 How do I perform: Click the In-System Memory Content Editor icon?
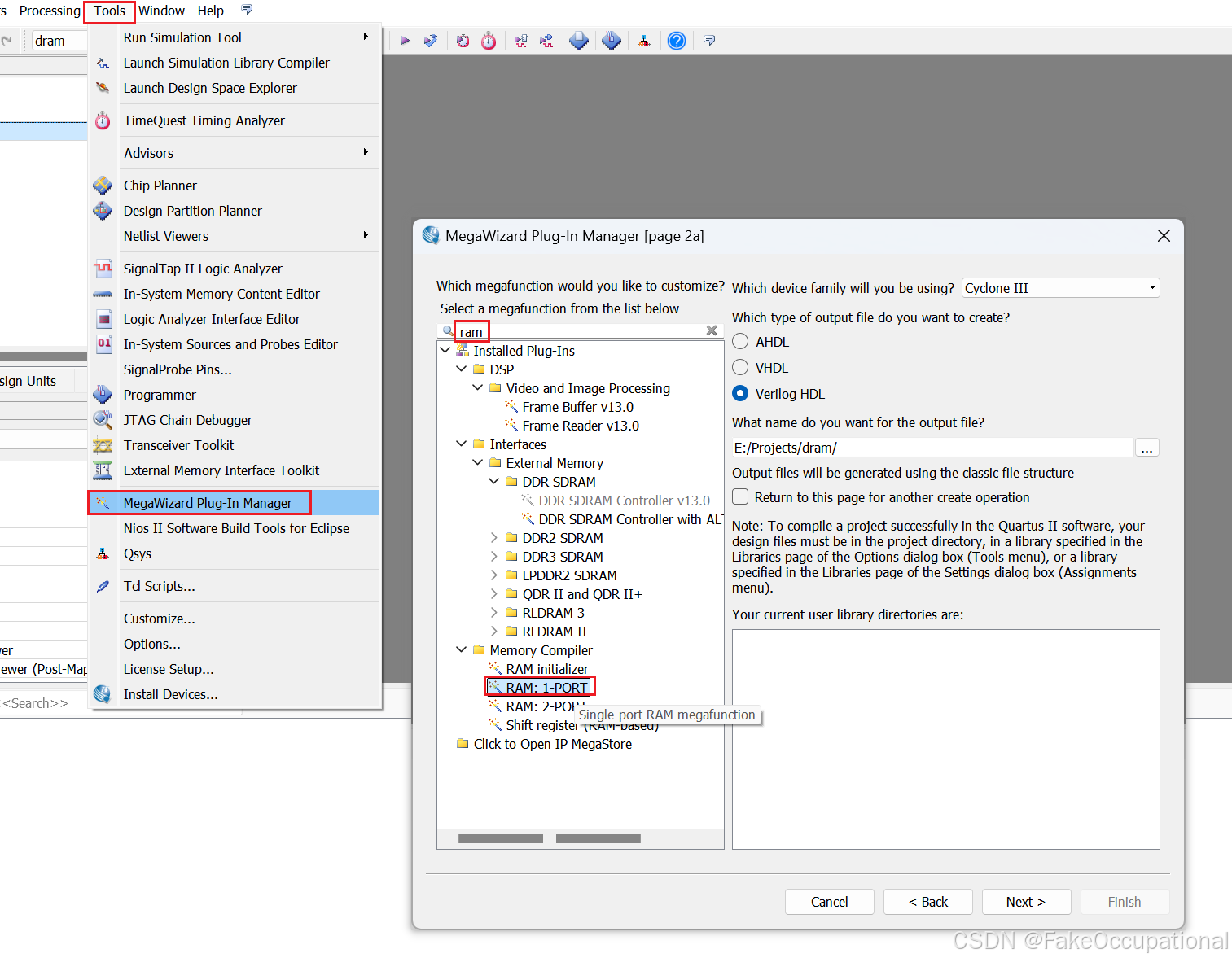point(103,294)
